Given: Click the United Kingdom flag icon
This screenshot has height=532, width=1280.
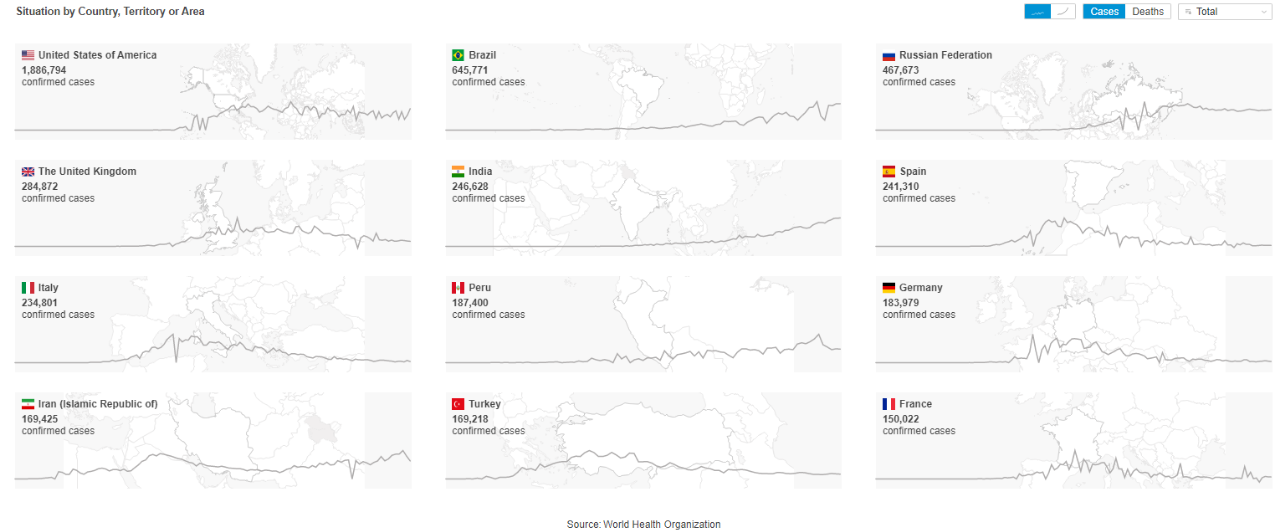Looking at the screenshot, I should 28,172.
